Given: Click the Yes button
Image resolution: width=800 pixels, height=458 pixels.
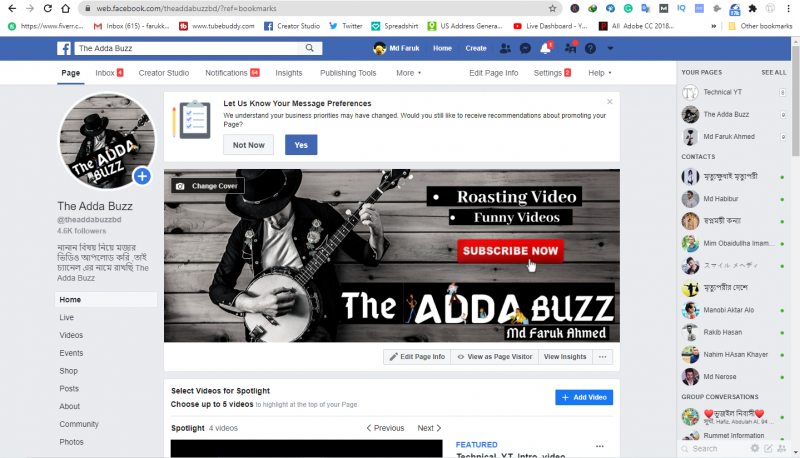Looking at the screenshot, I should pos(301,145).
